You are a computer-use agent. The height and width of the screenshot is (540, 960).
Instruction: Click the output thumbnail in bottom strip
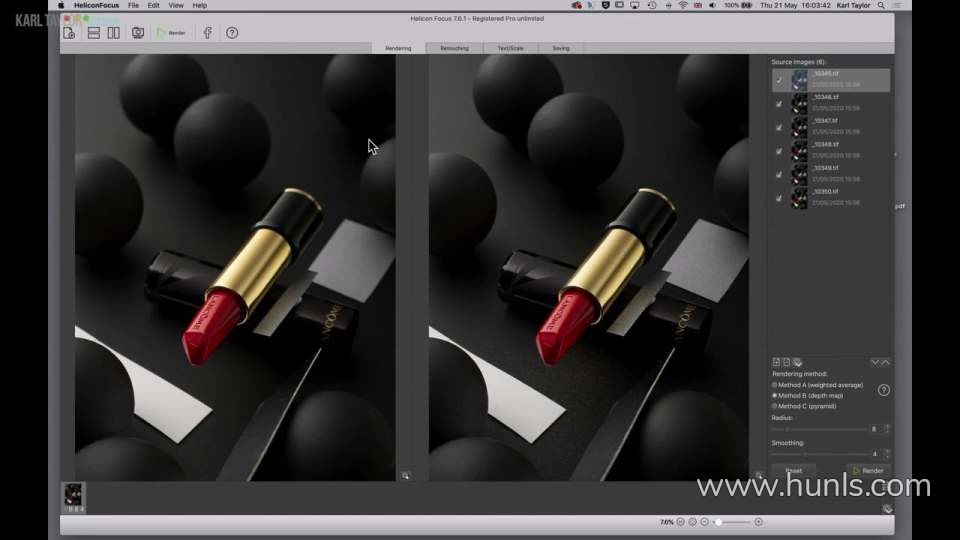pyautogui.click(x=73, y=497)
